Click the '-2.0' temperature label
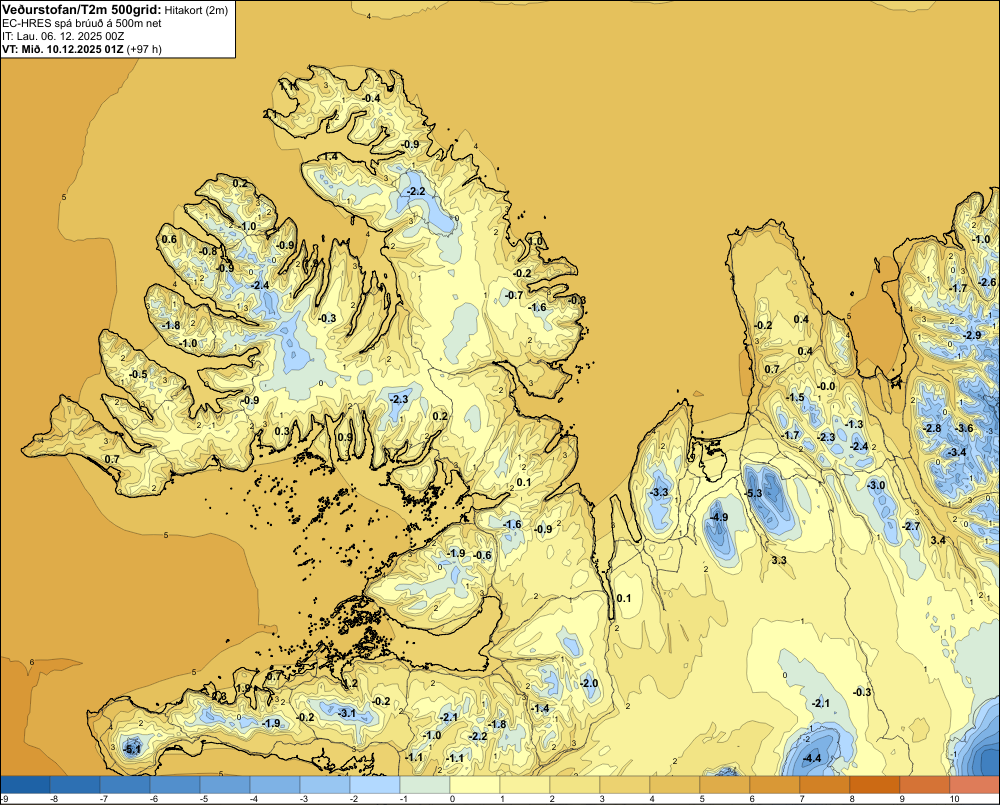Image resolution: width=1000 pixels, height=805 pixels. click(x=589, y=683)
